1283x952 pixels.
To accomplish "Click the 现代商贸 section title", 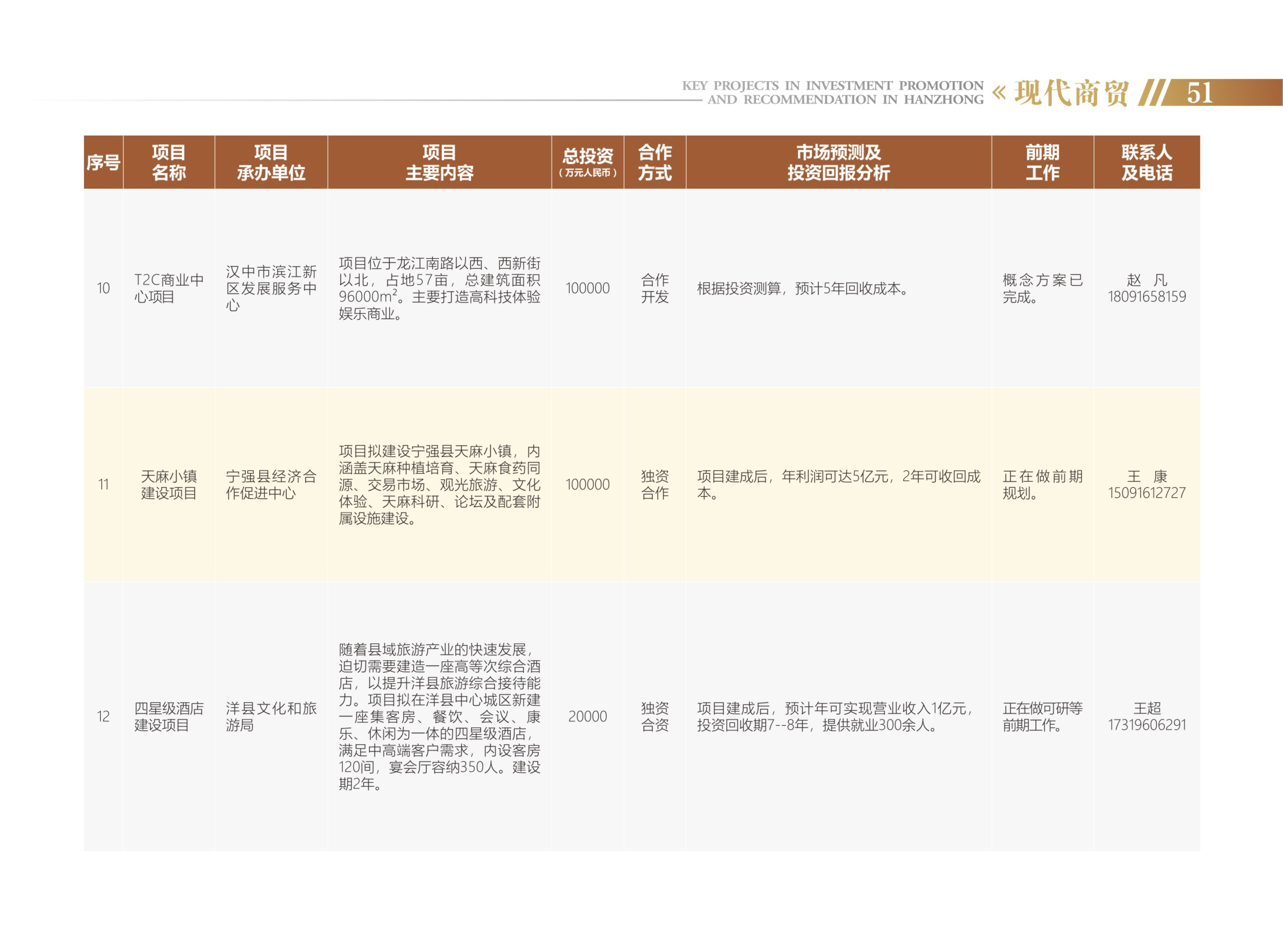I will click(x=1072, y=93).
